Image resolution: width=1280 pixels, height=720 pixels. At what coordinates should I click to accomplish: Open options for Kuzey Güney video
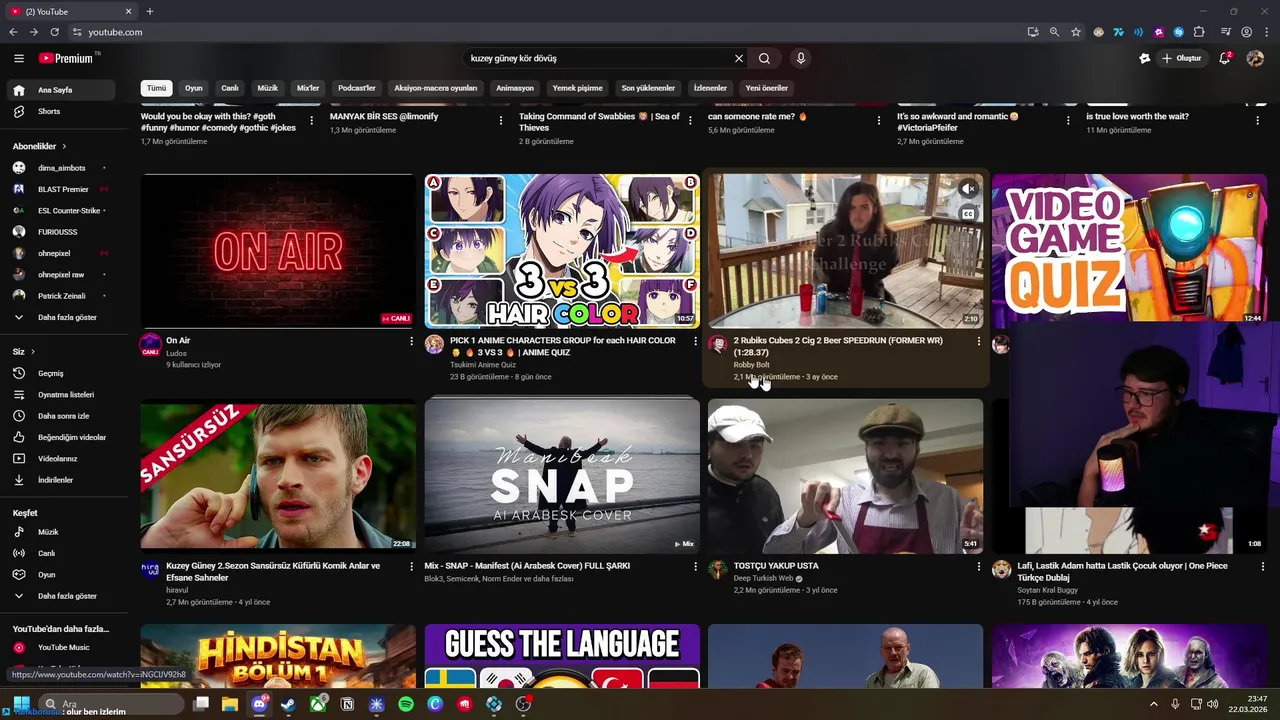(411, 566)
